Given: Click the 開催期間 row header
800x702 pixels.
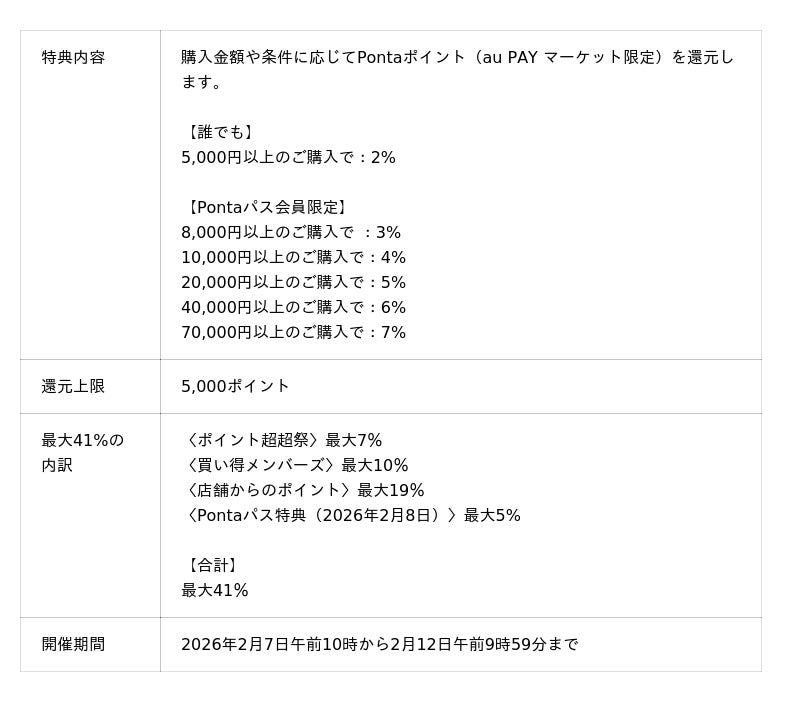Looking at the screenshot, I should [x=73, y=644].
